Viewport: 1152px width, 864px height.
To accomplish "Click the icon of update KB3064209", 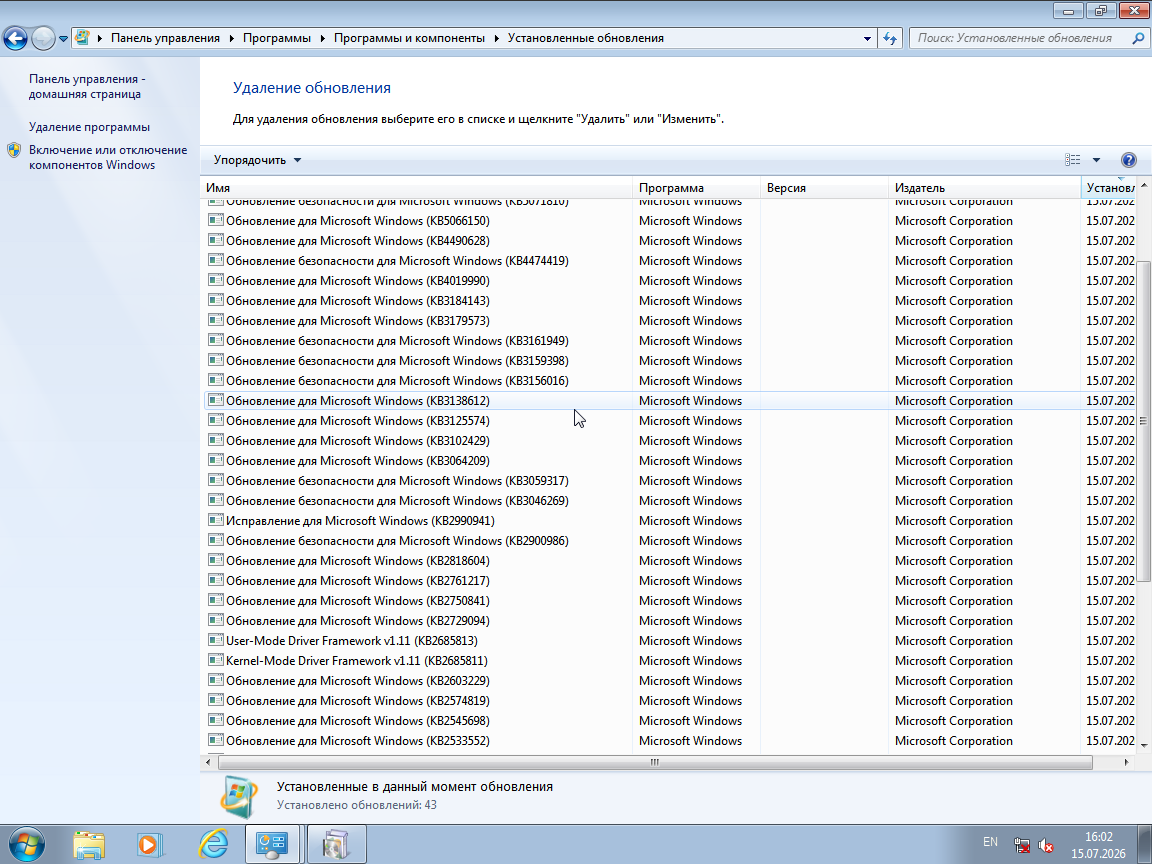I will pos(215,459).
